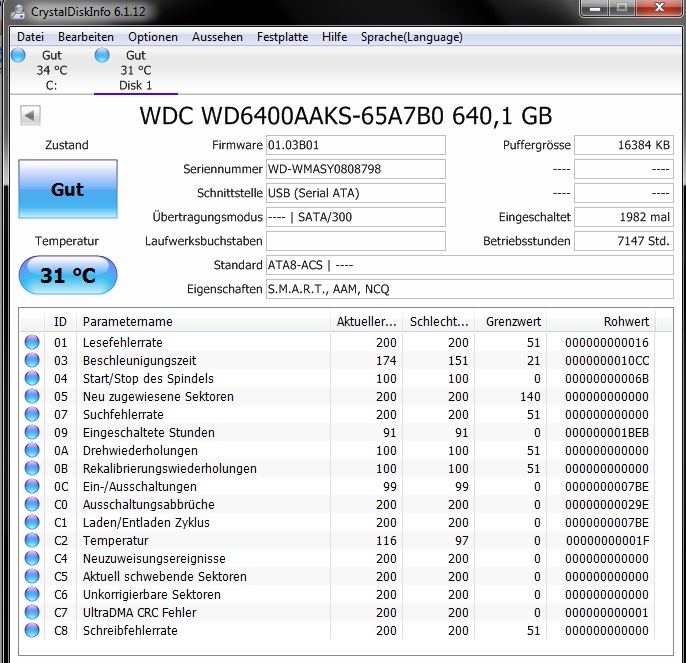Close the CrystalDiskInfo window
686x663 pixels.
tap(658, 8)
